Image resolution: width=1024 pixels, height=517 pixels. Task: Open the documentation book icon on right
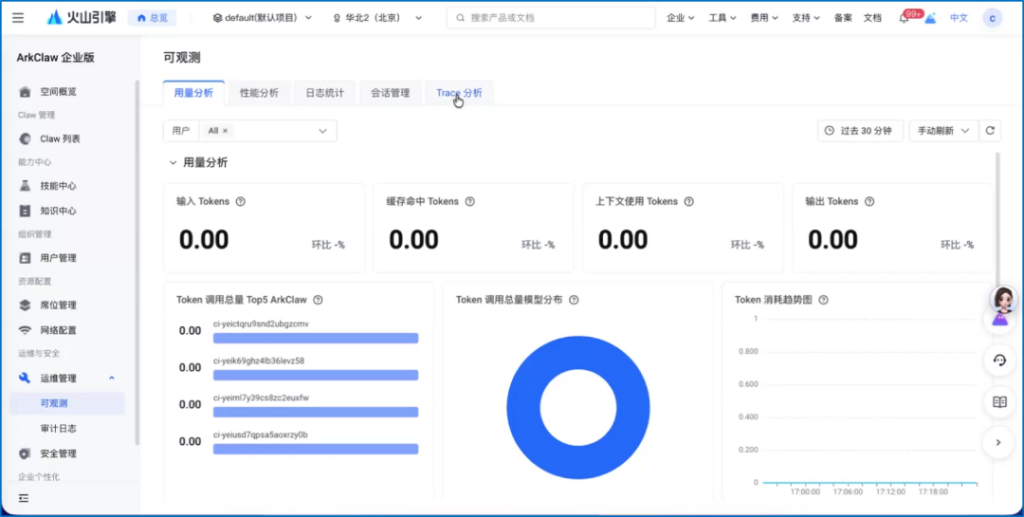[x=998, y=402]
